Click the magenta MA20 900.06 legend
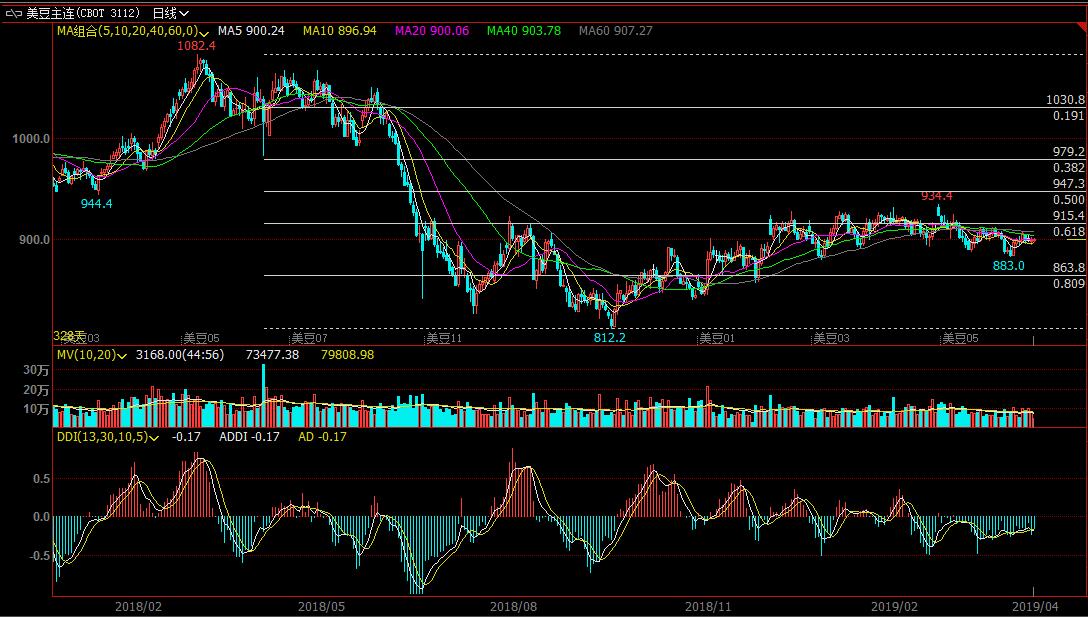Image resolution: width=1088 pixels, height=617 pixels. pos(432,31)
